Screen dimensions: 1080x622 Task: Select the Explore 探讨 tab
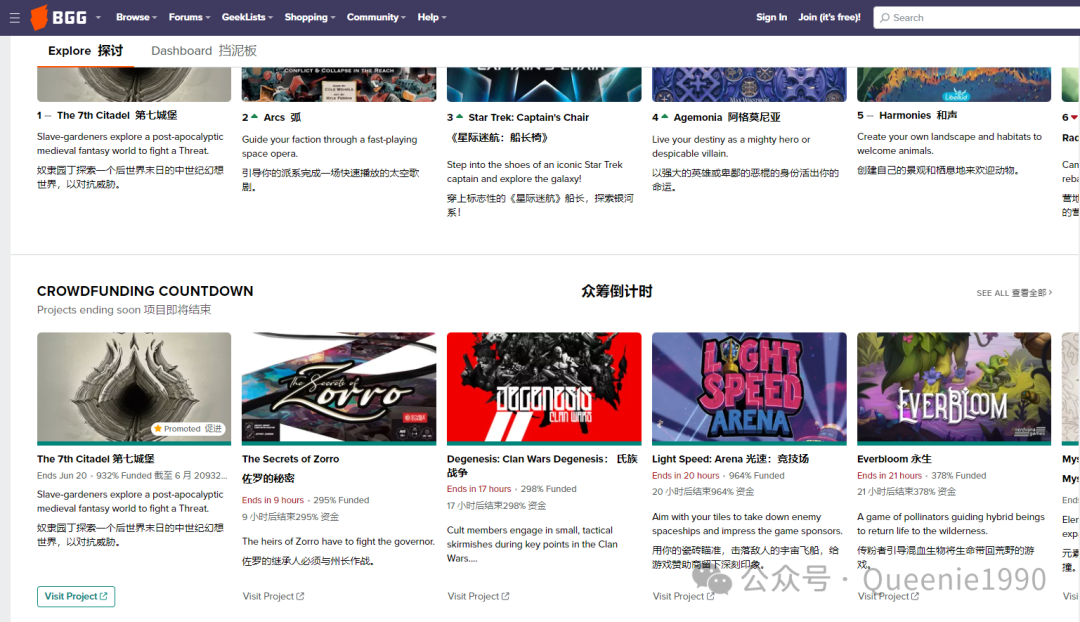[x=84, y=50]
